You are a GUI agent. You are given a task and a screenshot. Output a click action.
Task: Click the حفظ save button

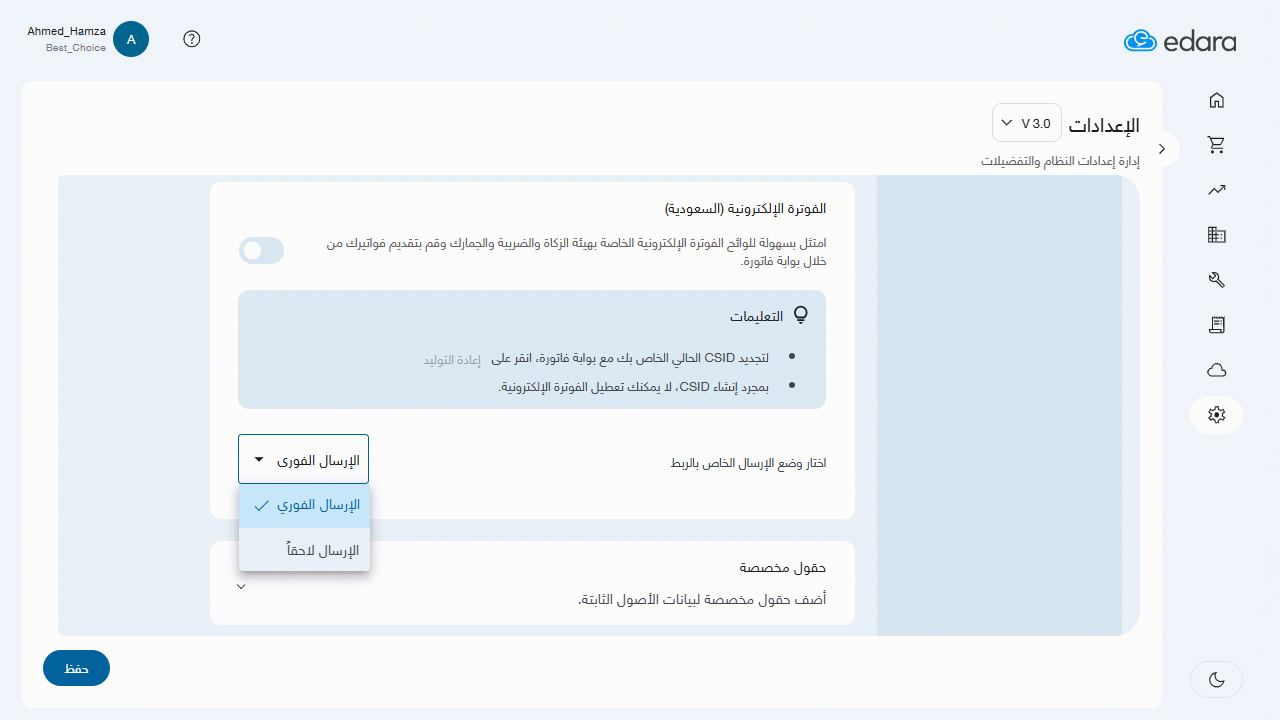click(76, 668)
